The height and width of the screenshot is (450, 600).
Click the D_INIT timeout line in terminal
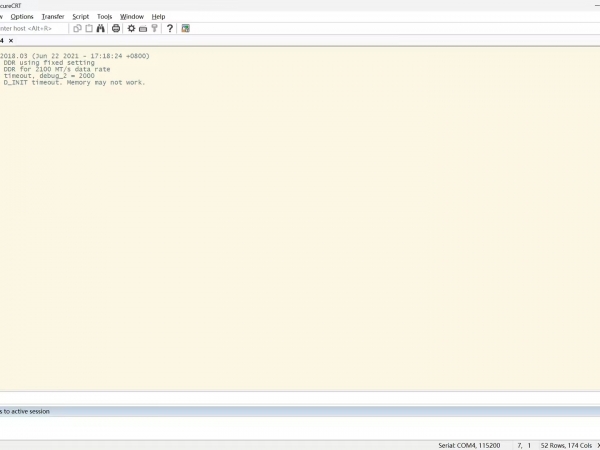75,83
